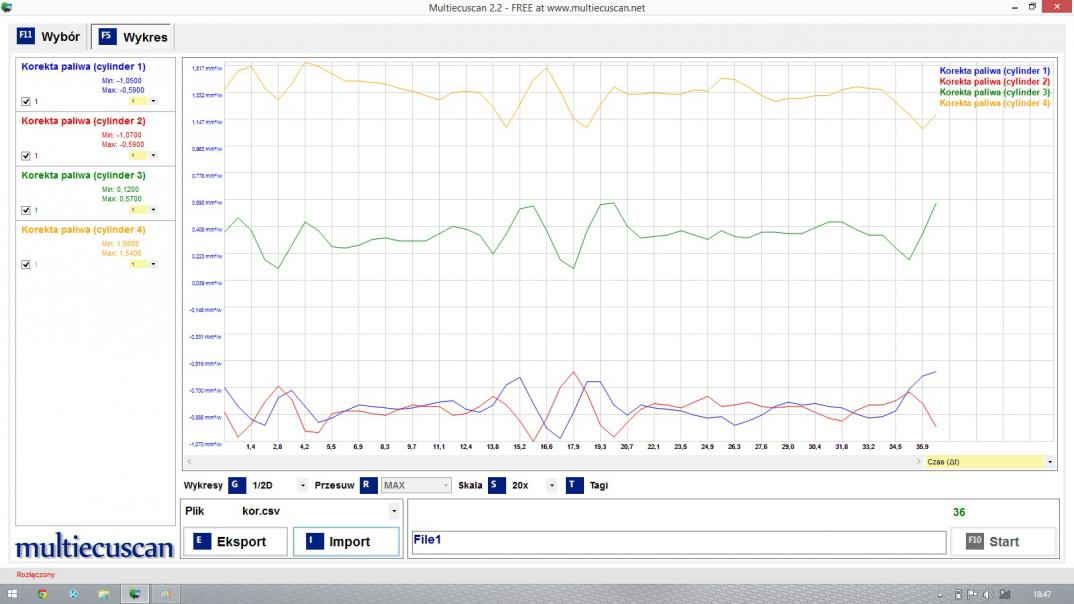Click the Tagi label button

pyautogui.click(x=599, y=485)
